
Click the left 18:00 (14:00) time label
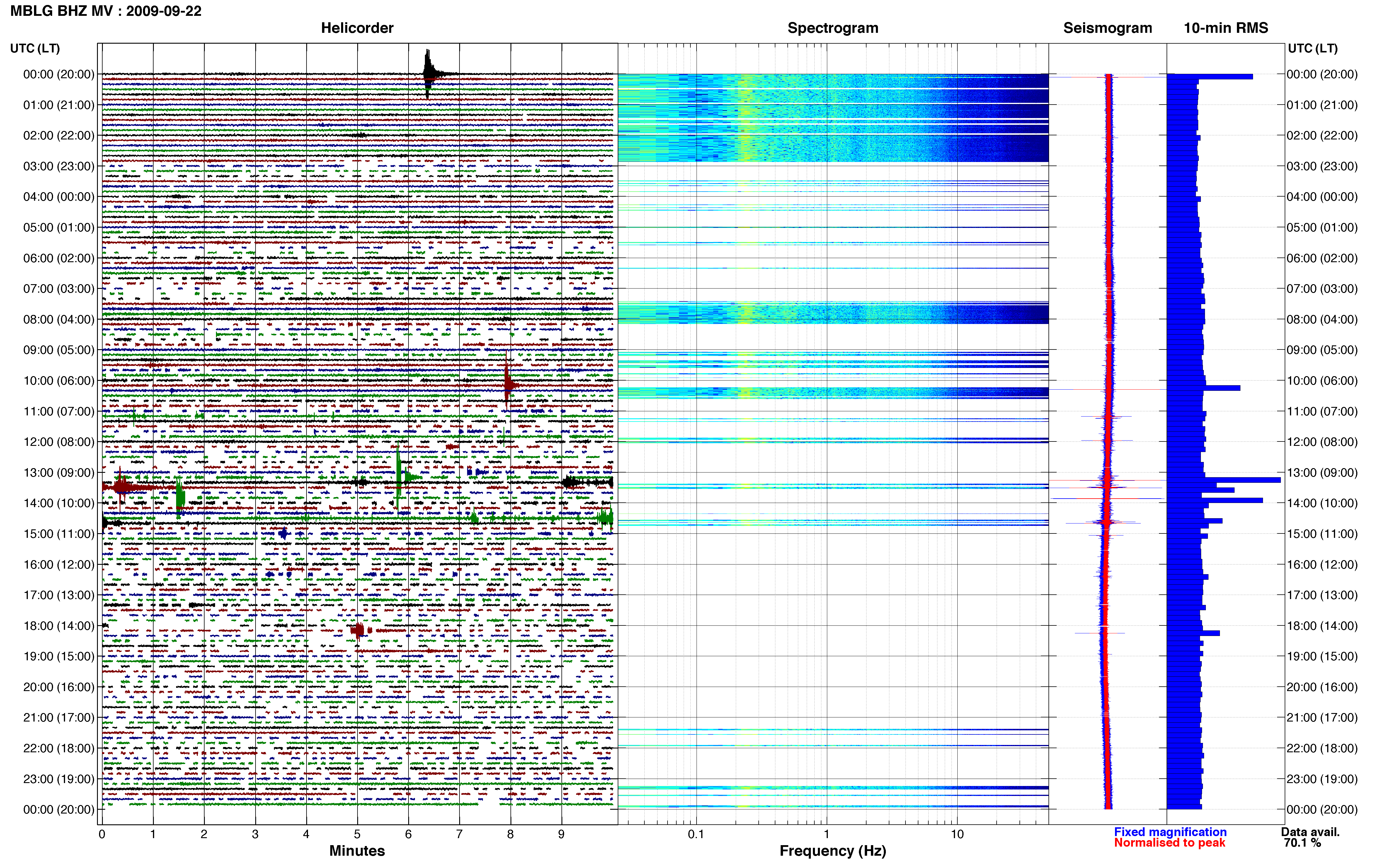[59, 626]
